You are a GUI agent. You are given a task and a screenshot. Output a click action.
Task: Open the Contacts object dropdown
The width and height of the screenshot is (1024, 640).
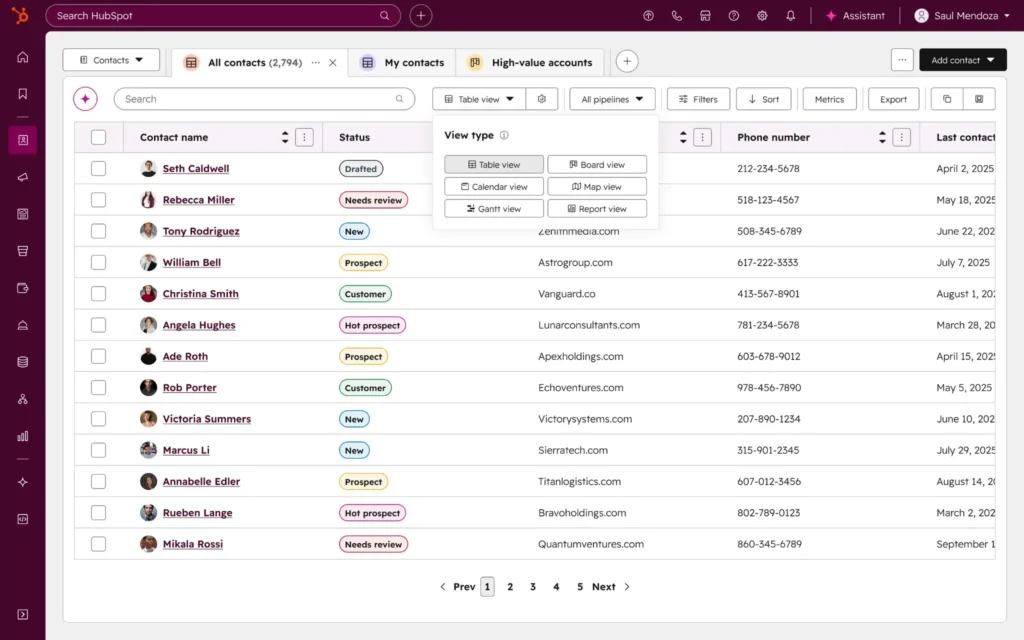click(111, 60)
